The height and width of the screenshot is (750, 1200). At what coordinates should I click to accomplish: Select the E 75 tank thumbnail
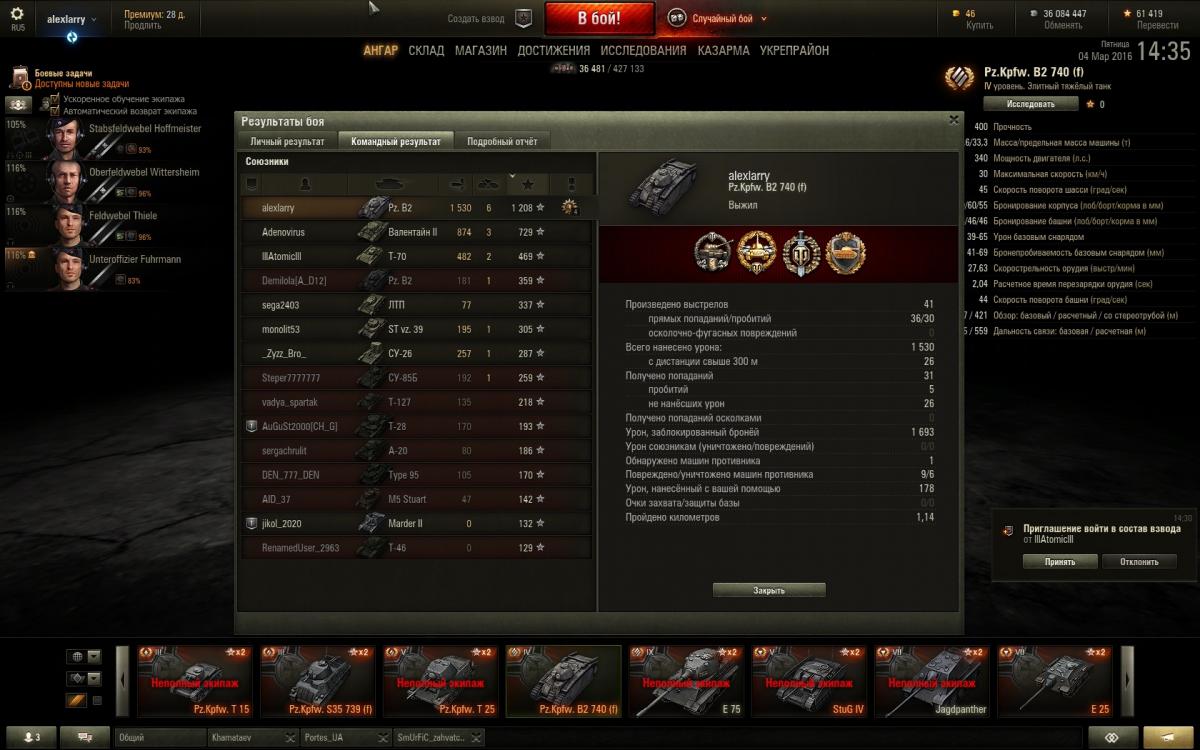tap(686, 682)
